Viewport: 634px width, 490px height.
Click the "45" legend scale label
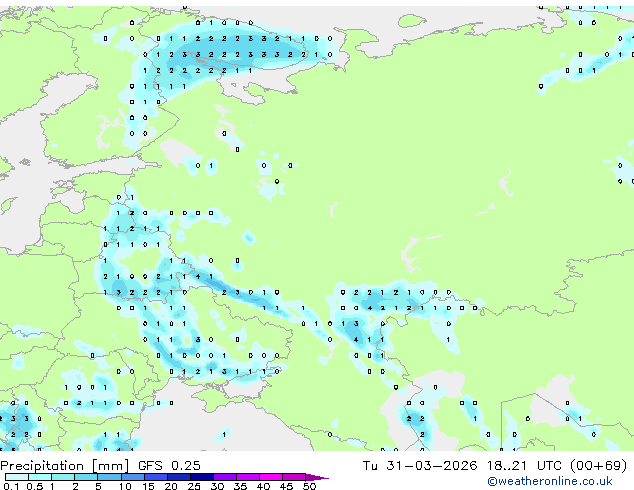pos(286,486)
